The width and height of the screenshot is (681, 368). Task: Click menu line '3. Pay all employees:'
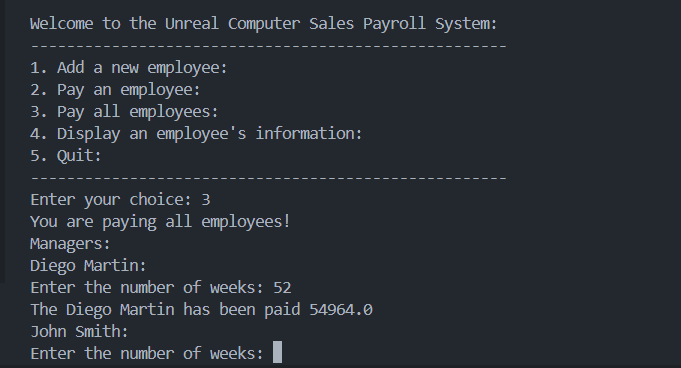tap(124, 112)
